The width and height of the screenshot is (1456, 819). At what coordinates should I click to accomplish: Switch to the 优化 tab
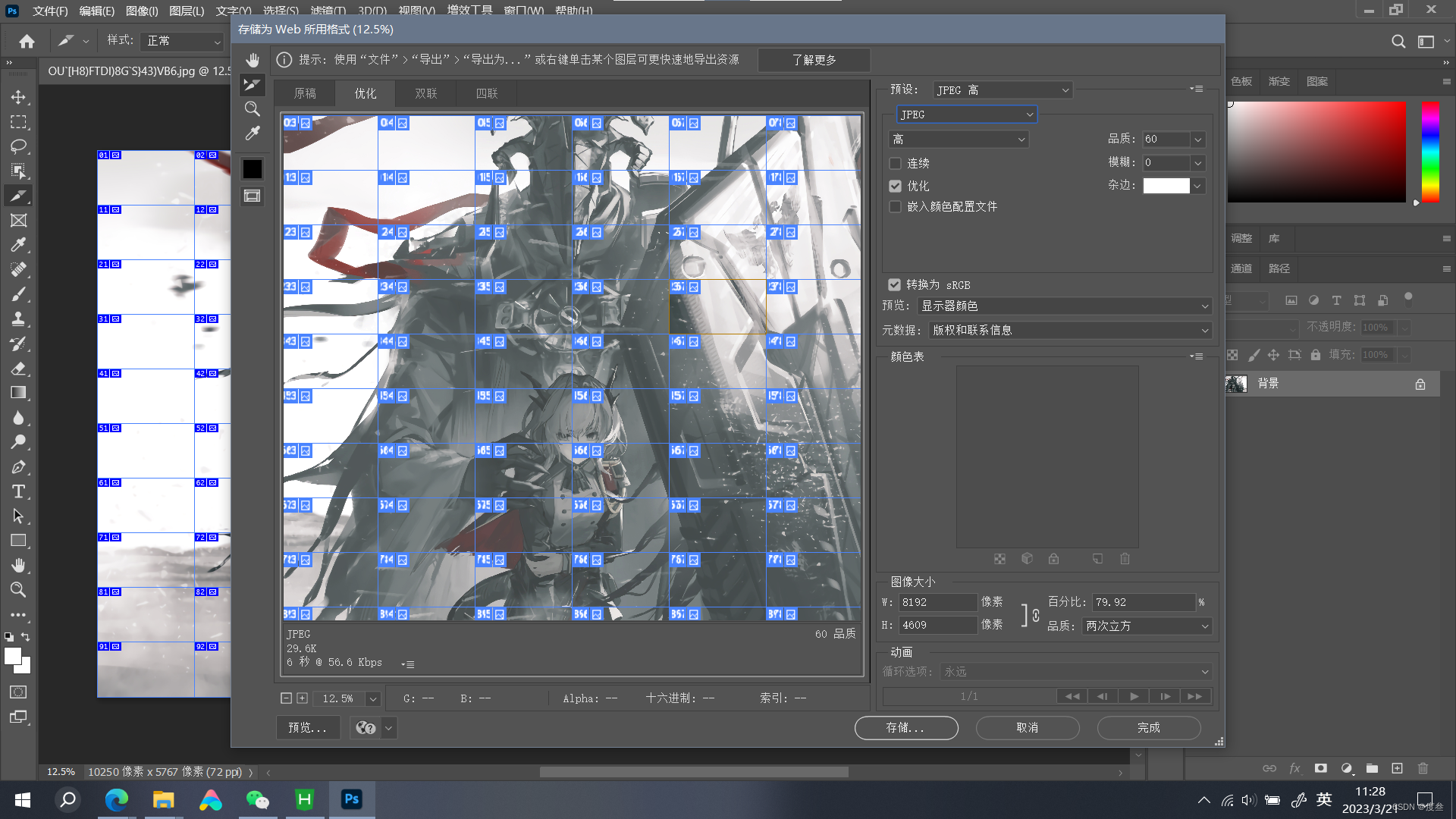(x=366, y=93)
